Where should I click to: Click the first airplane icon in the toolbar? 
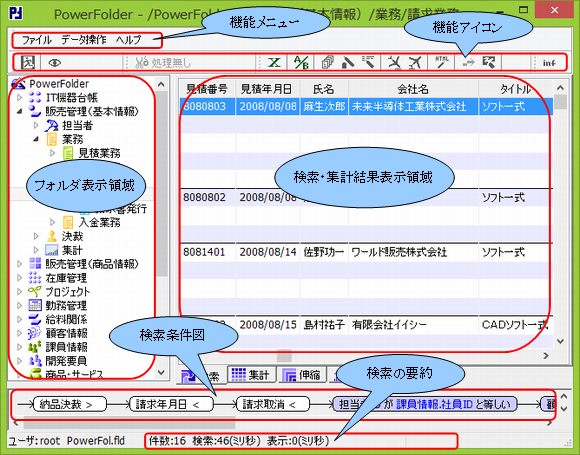click(395, 62)
